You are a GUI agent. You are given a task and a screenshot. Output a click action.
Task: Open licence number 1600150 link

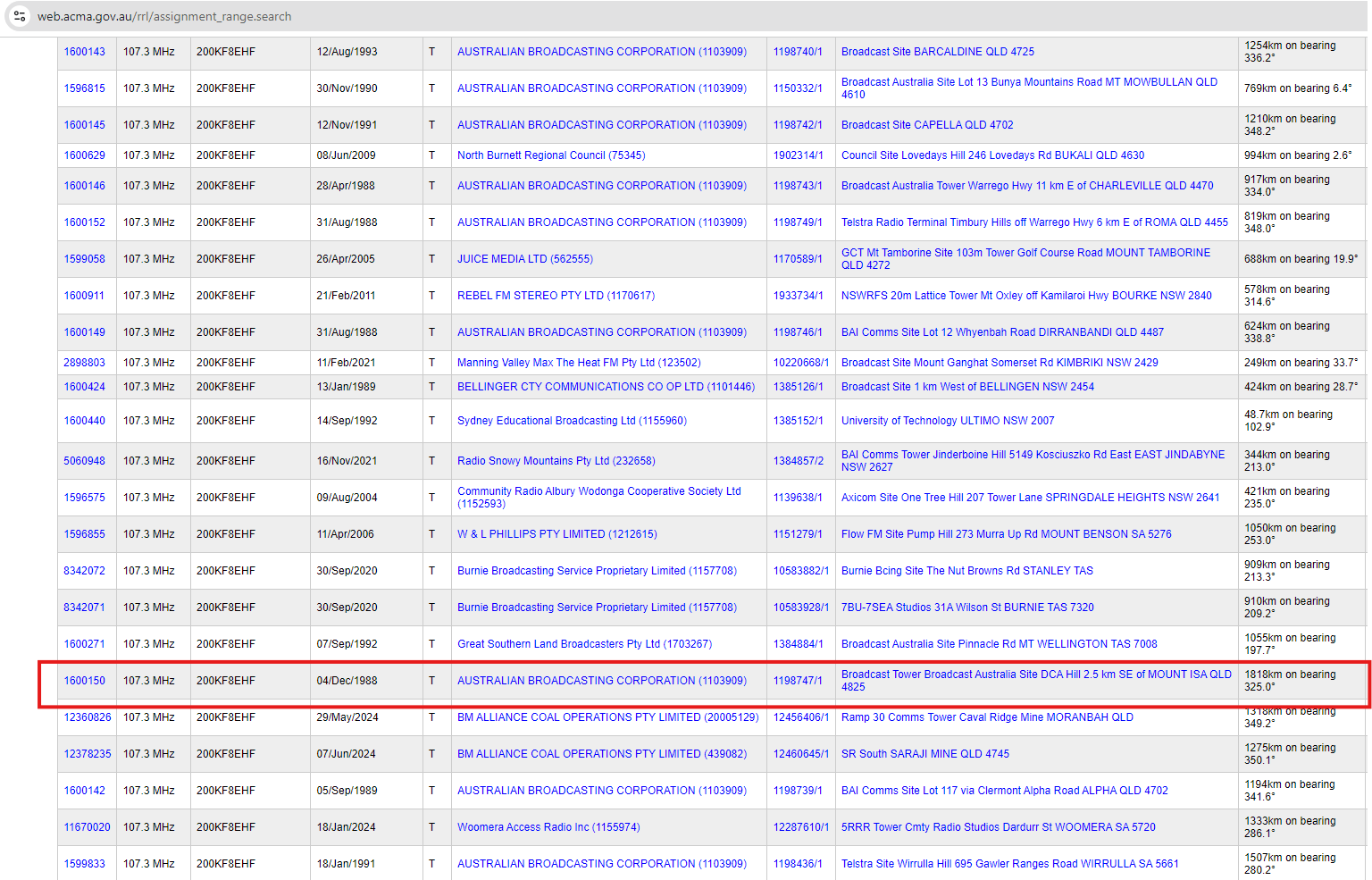point(84,681)
